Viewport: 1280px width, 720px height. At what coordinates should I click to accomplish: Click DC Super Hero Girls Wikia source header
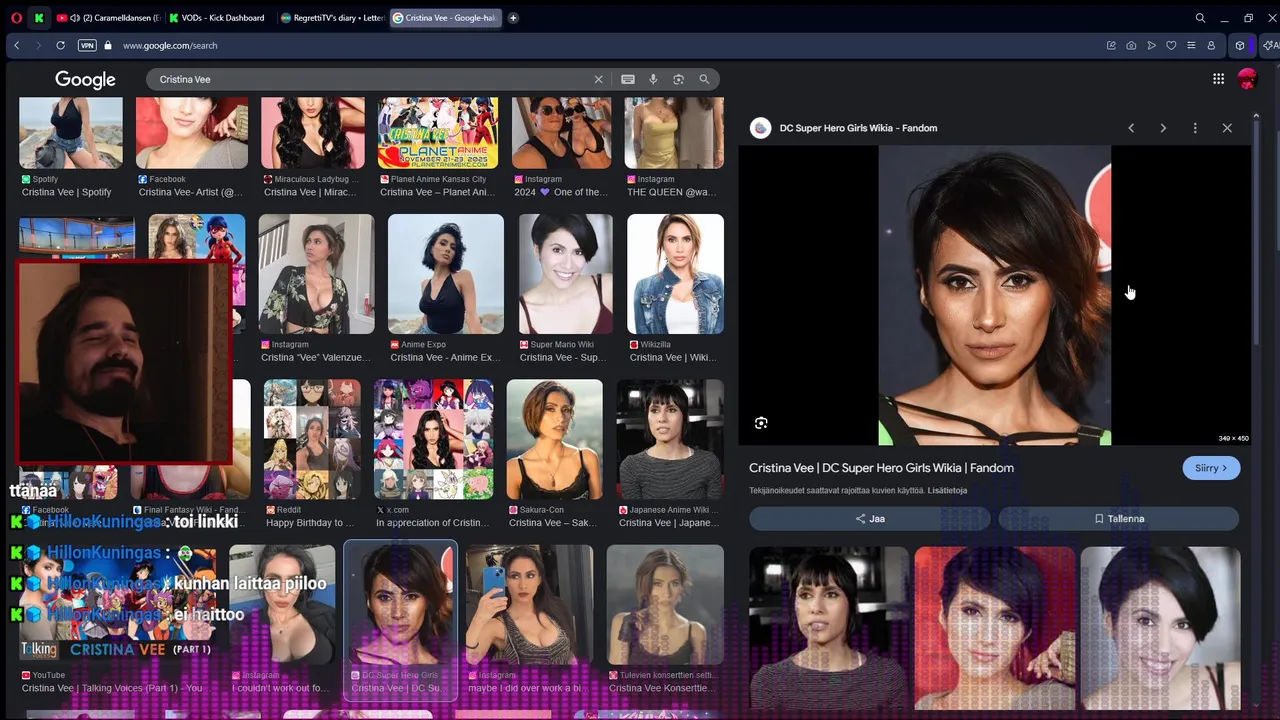coord(858,128)
